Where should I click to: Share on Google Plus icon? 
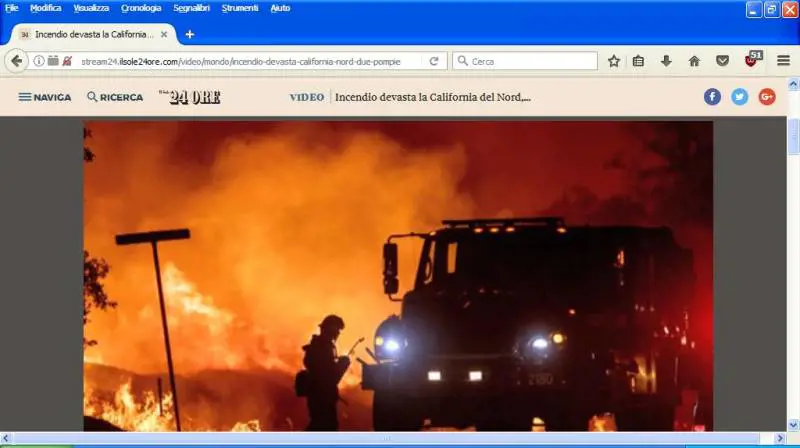(x=767, y=96)
